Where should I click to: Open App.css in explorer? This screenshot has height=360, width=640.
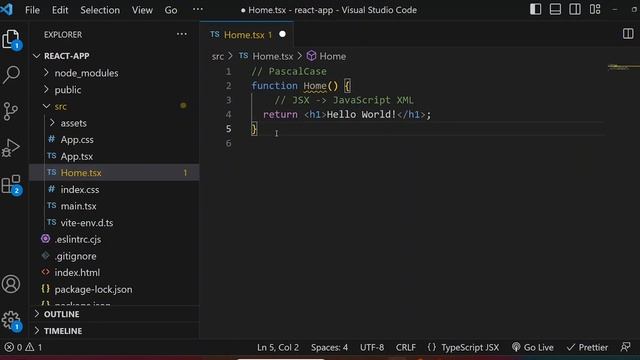(114, 140)
